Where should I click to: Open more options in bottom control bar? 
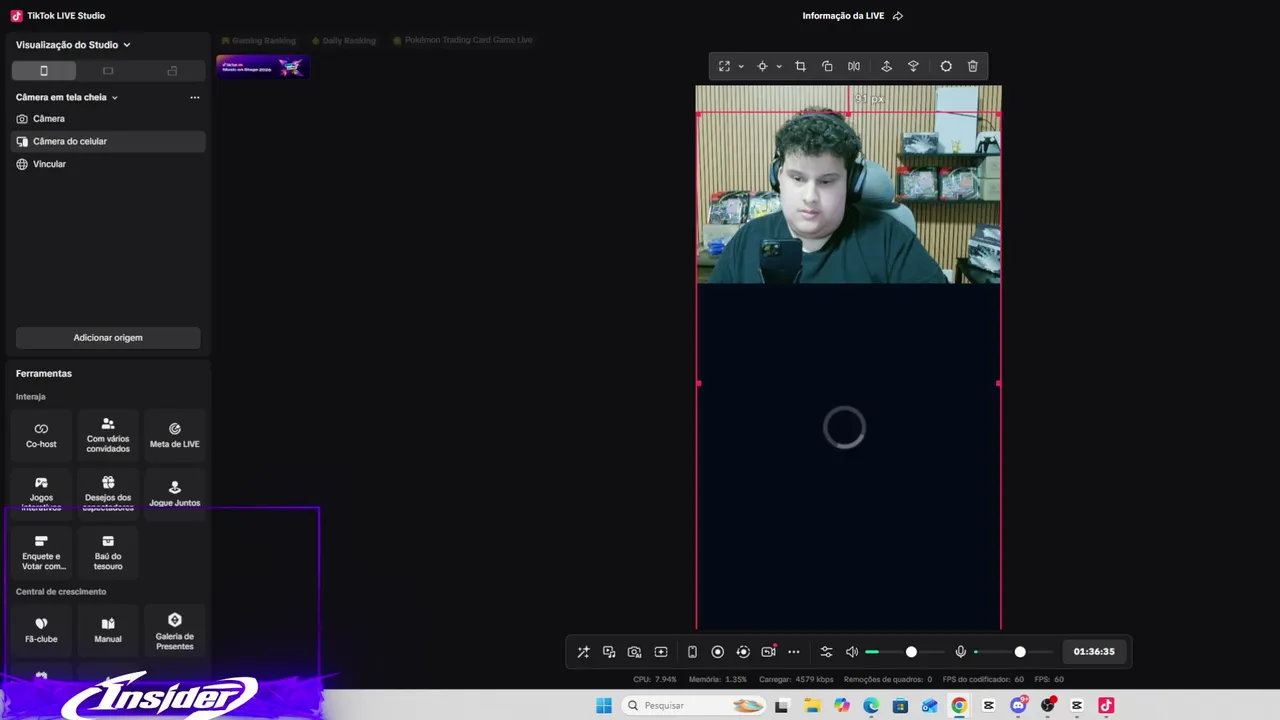(794, 652)
